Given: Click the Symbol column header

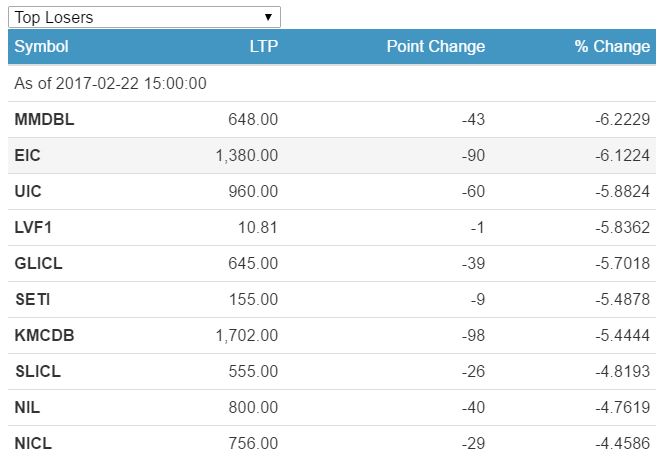Looking at the screenshot, I should point(42,47).
